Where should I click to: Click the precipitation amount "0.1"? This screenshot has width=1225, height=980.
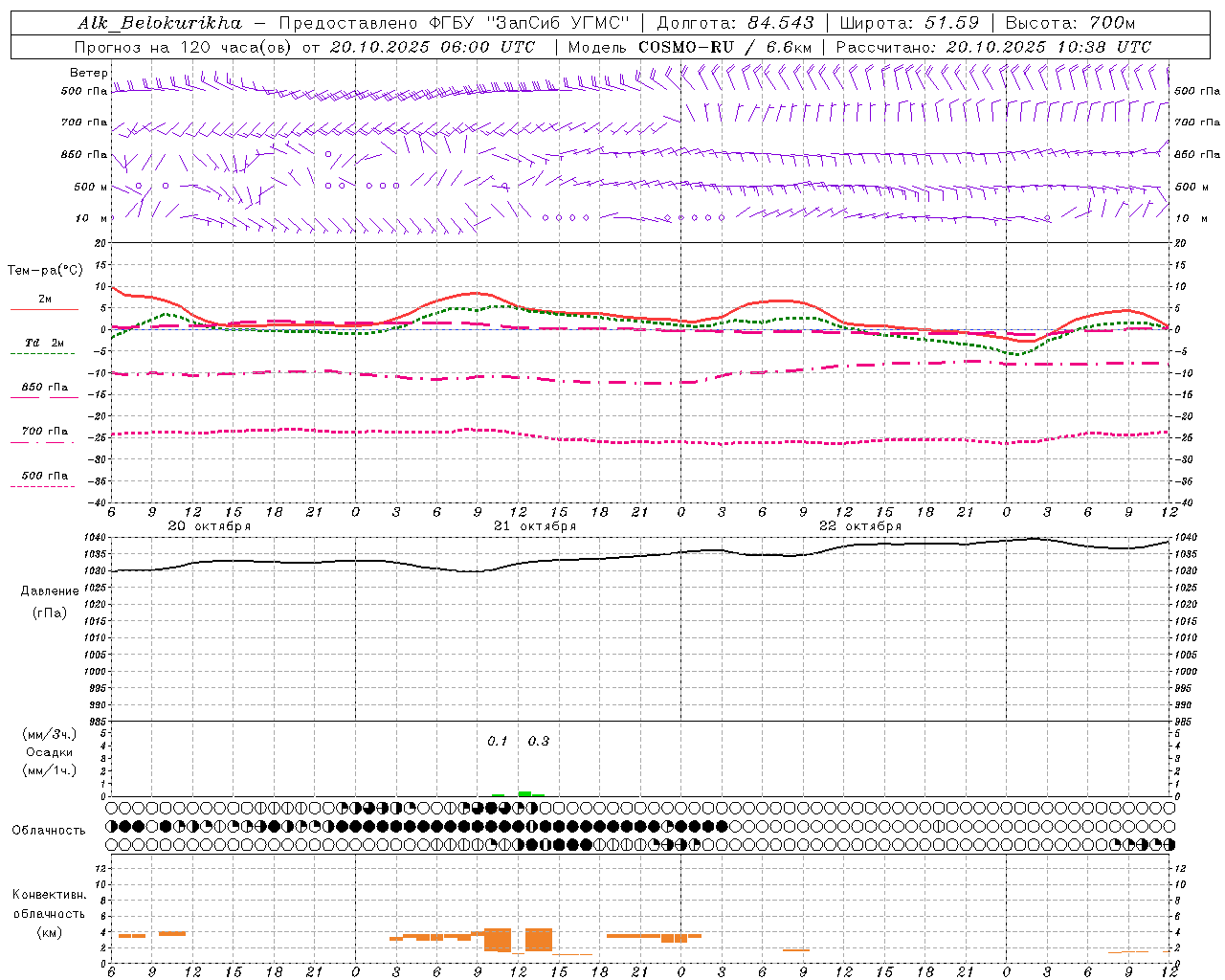[x=498, y=742]
